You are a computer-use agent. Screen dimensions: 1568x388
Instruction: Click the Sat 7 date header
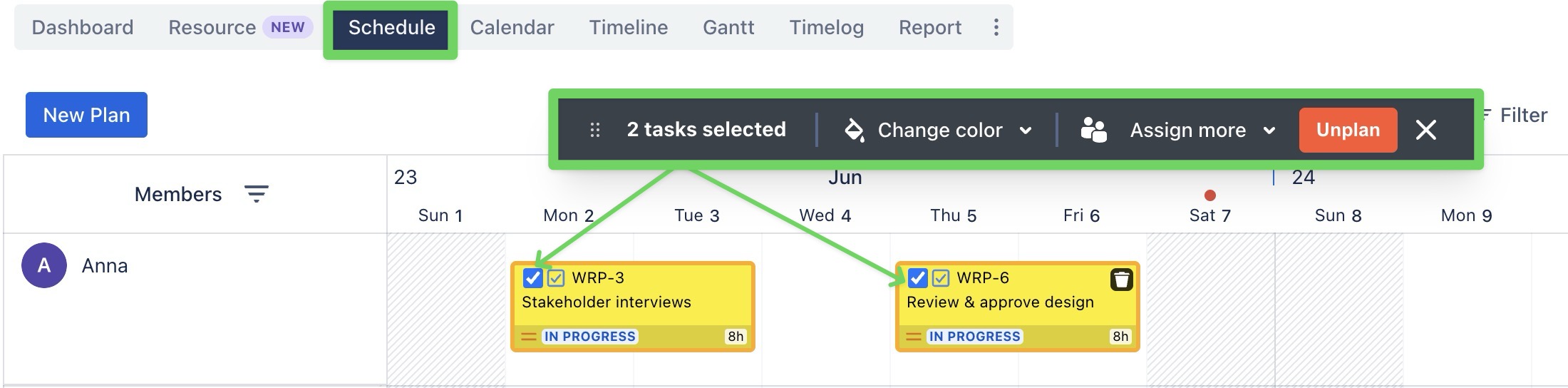coord(1209,215)
